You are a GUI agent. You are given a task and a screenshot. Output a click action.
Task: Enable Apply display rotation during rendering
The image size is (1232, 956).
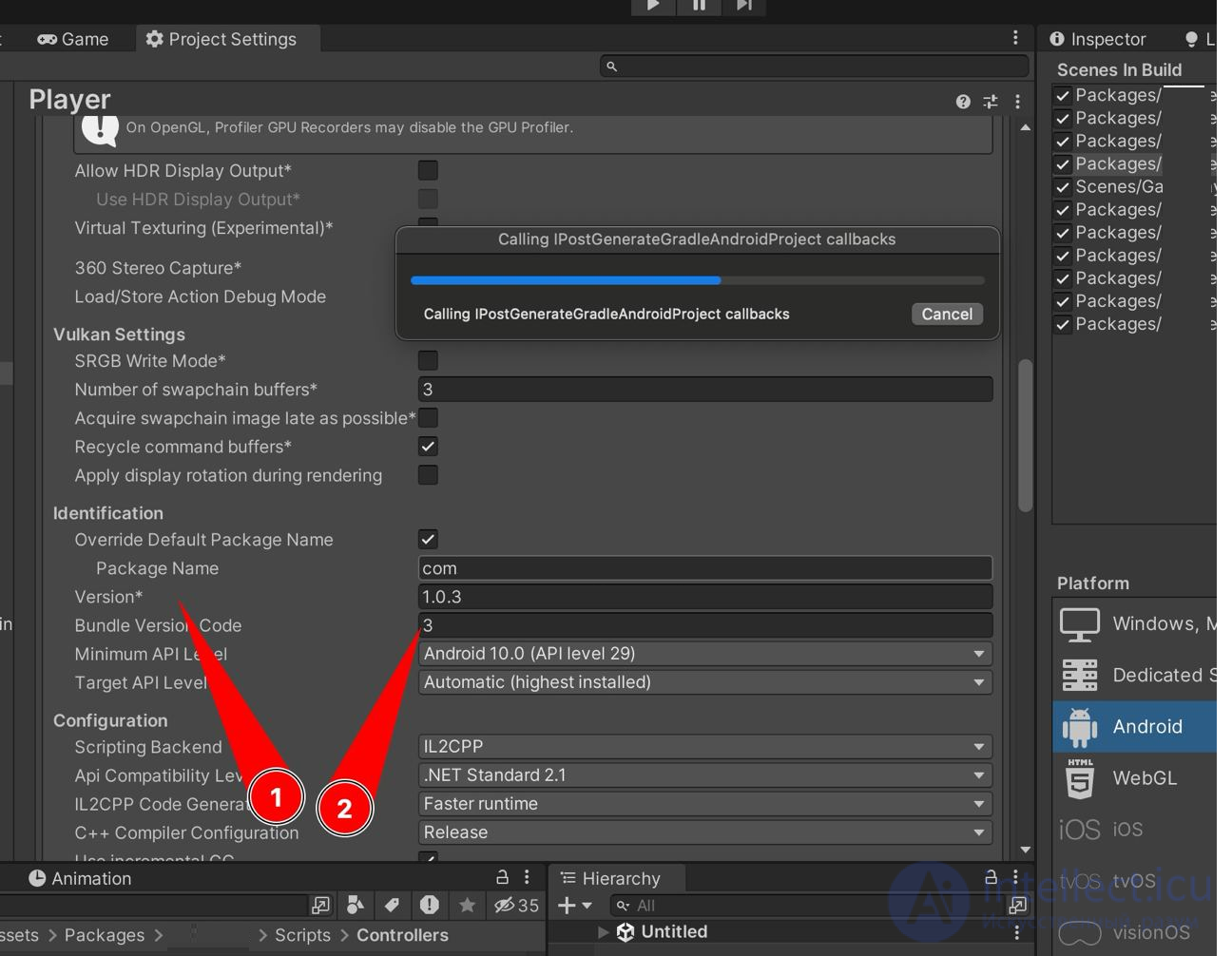(428, 474)
